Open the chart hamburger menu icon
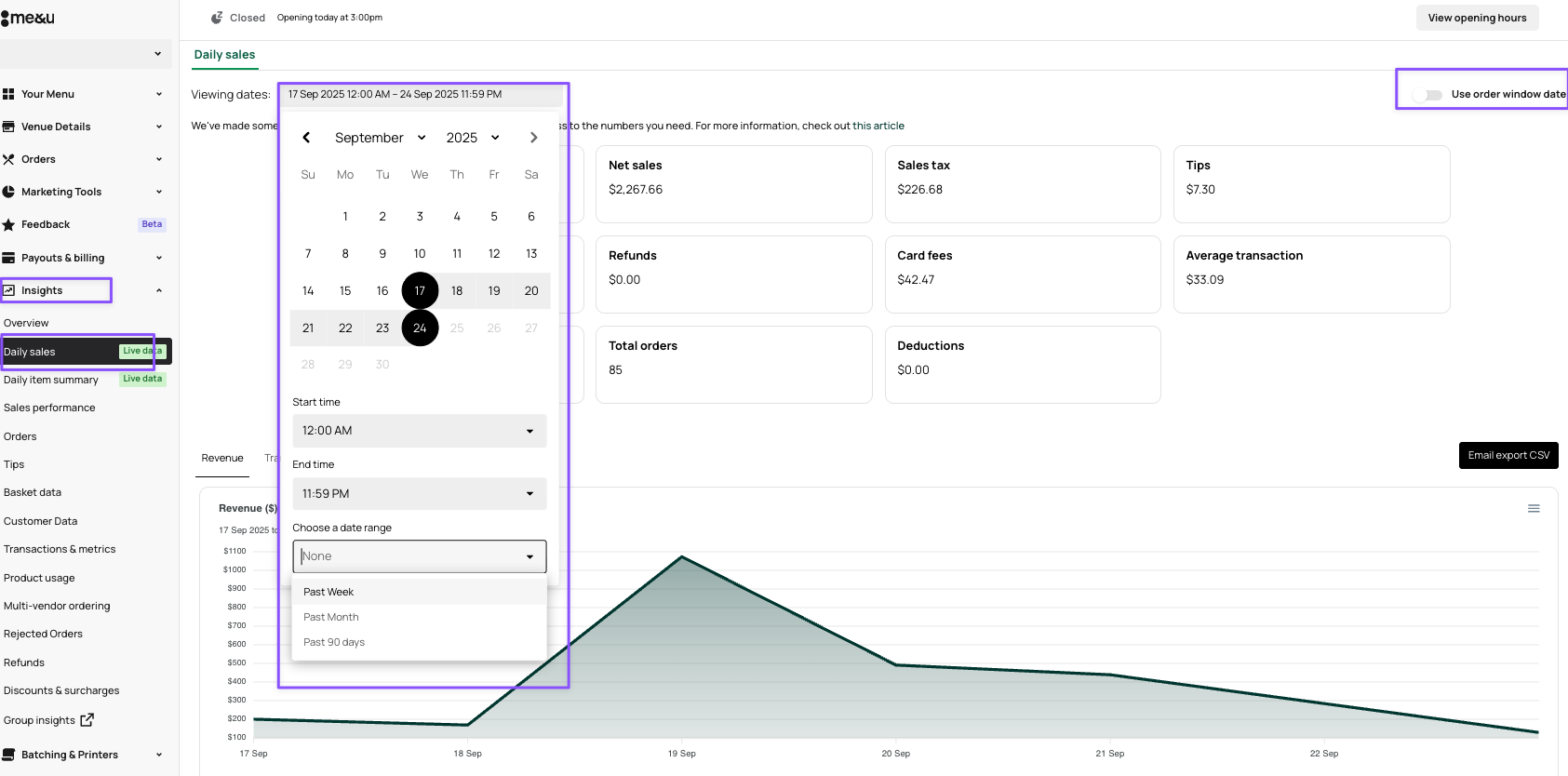The width and height of the screenshot is (1568, 776). (1534, 509)
